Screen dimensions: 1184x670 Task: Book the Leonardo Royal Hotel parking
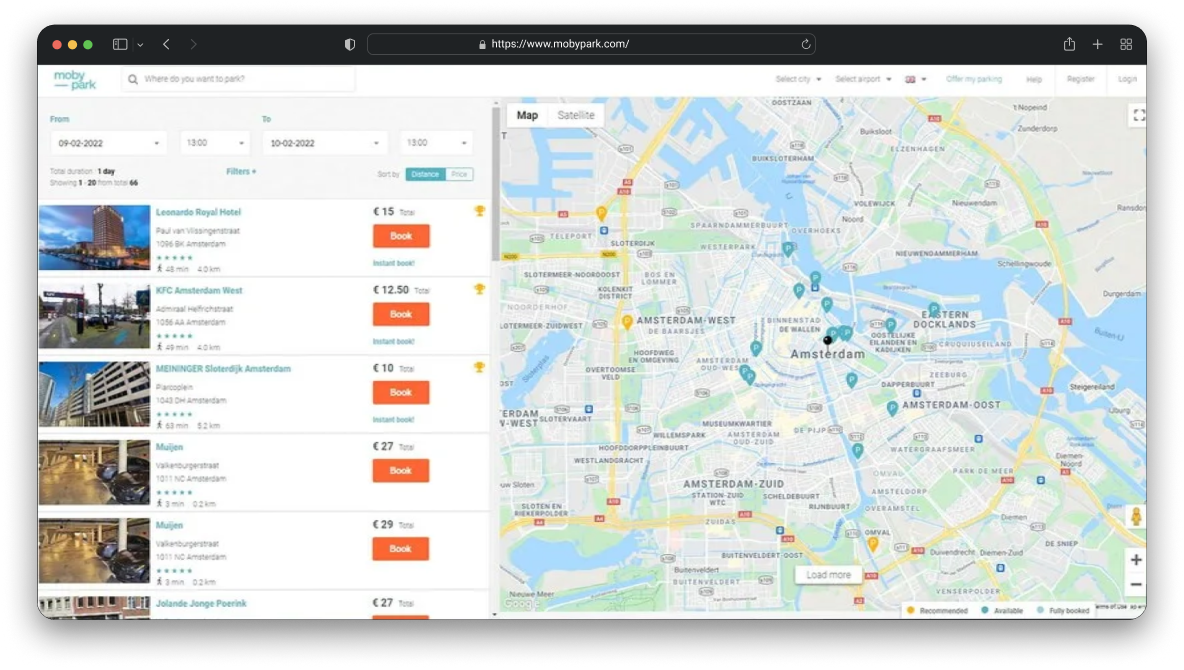401,236
